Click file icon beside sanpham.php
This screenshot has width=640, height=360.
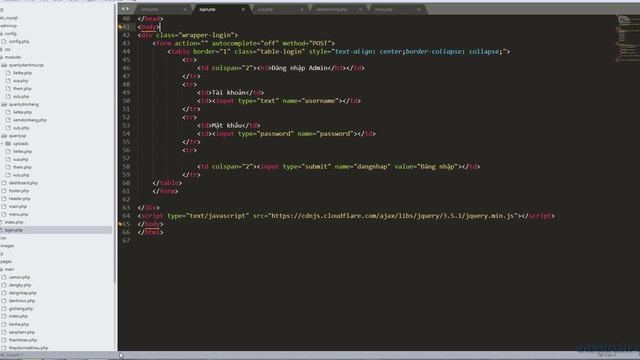click(x=4, y=332)
